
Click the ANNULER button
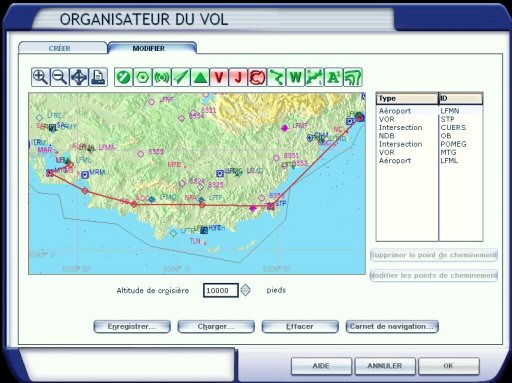tap(385, 366)
